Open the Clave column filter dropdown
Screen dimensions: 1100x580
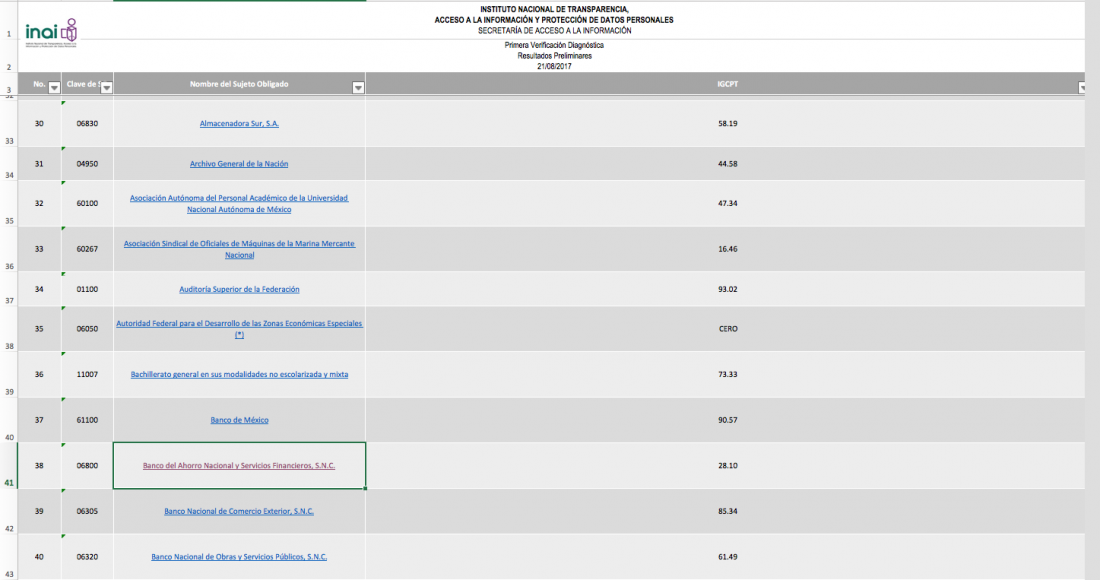[x=107, y=88]
